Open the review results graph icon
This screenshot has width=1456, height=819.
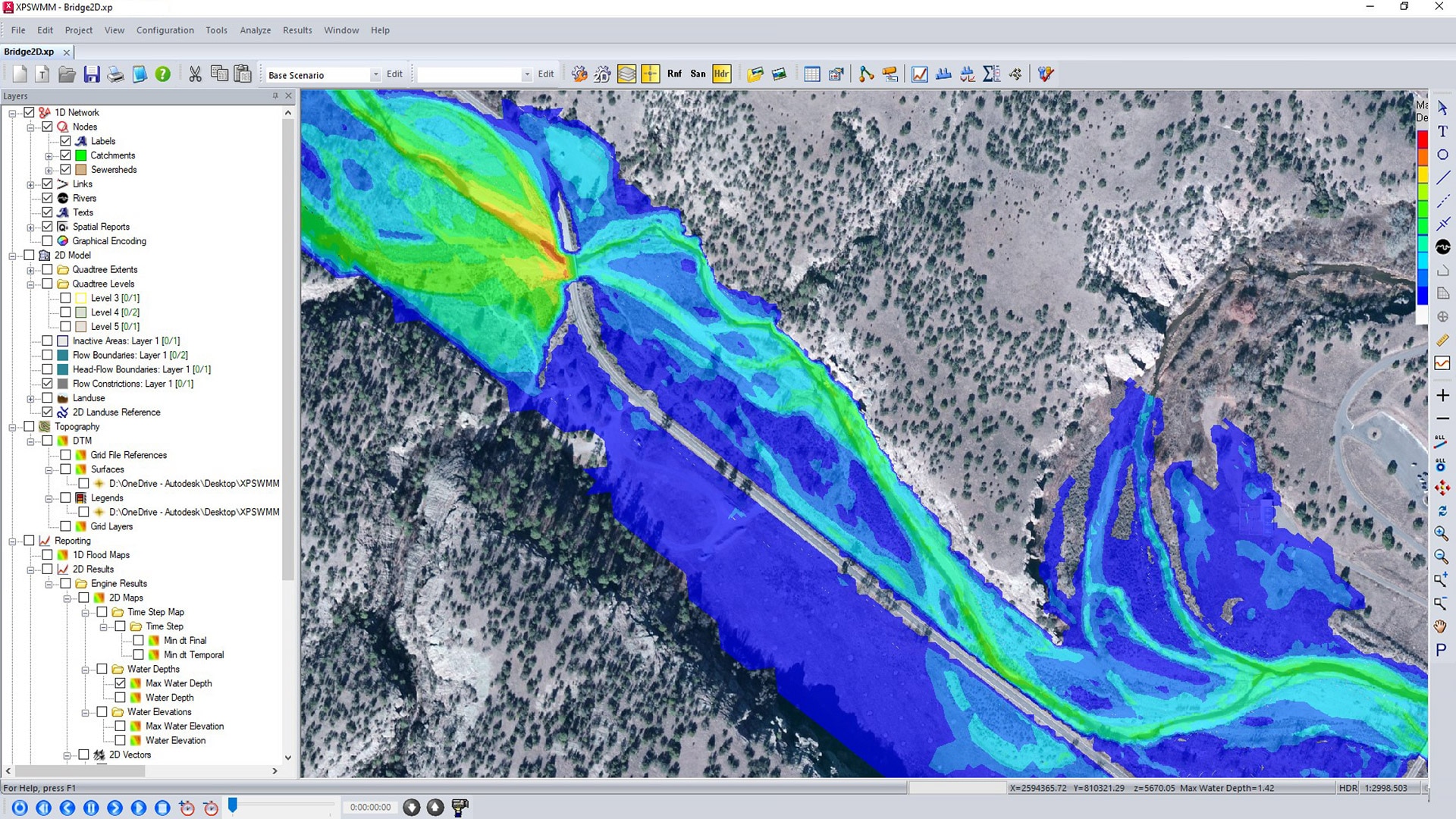(920, 74)
